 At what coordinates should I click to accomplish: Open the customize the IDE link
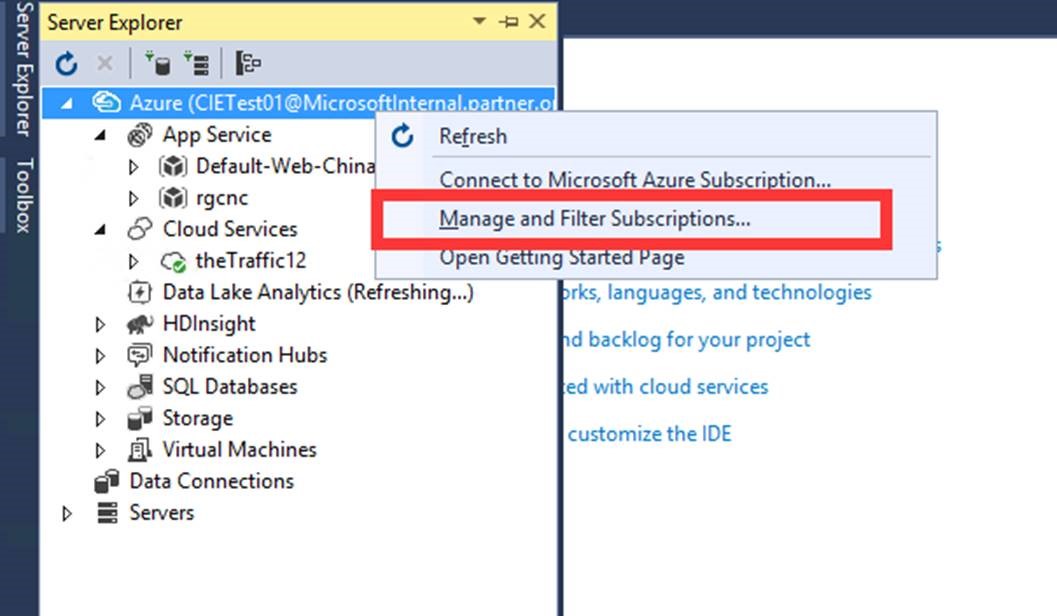(x=649, y=434)
